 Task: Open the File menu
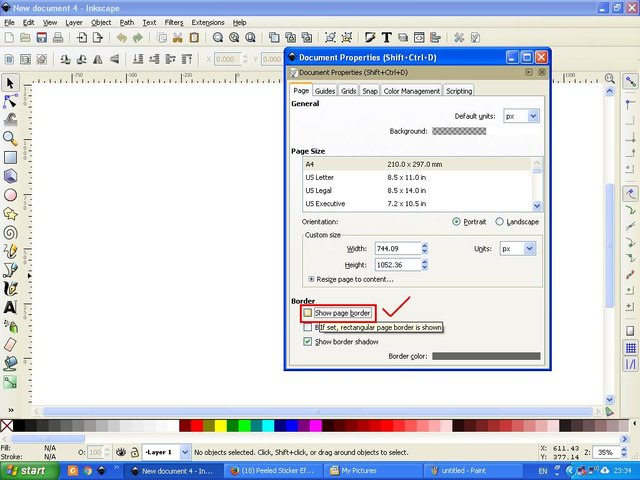tap(9, 22)
